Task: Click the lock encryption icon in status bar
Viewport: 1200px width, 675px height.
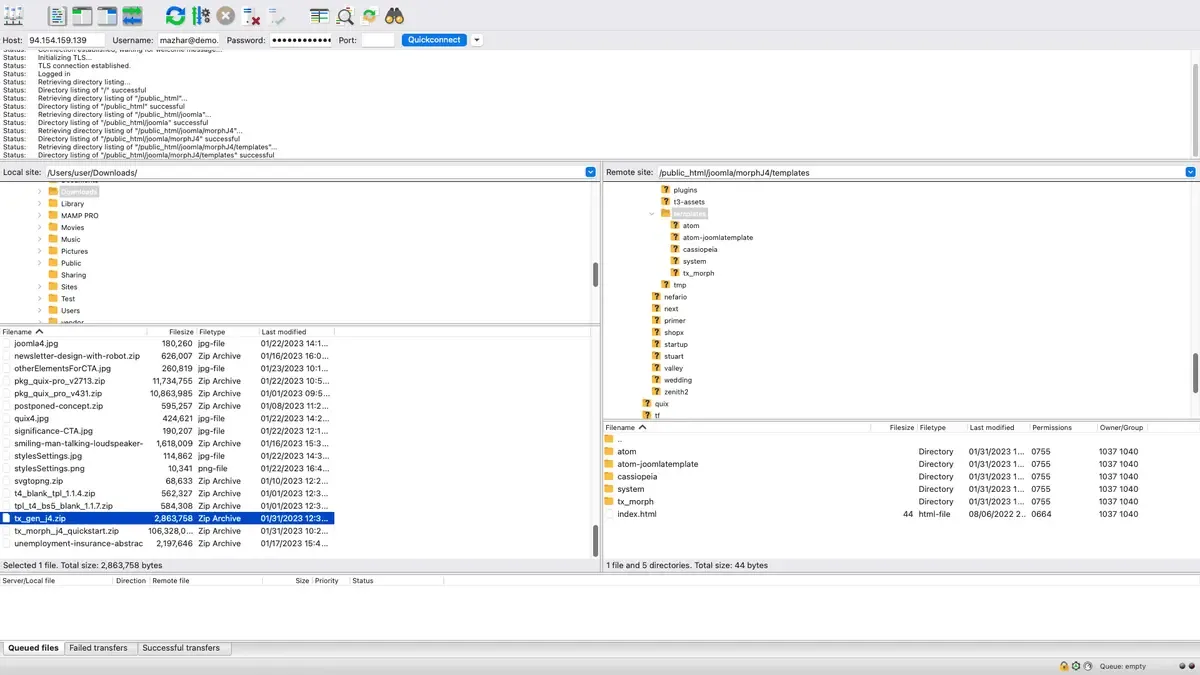Action: [1064, 666]
